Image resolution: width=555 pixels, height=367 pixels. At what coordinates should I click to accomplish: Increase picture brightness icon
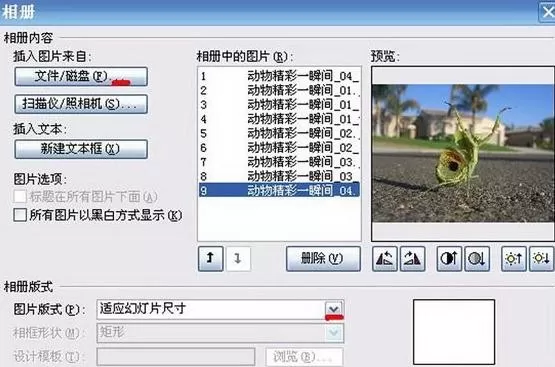[514, 259]
